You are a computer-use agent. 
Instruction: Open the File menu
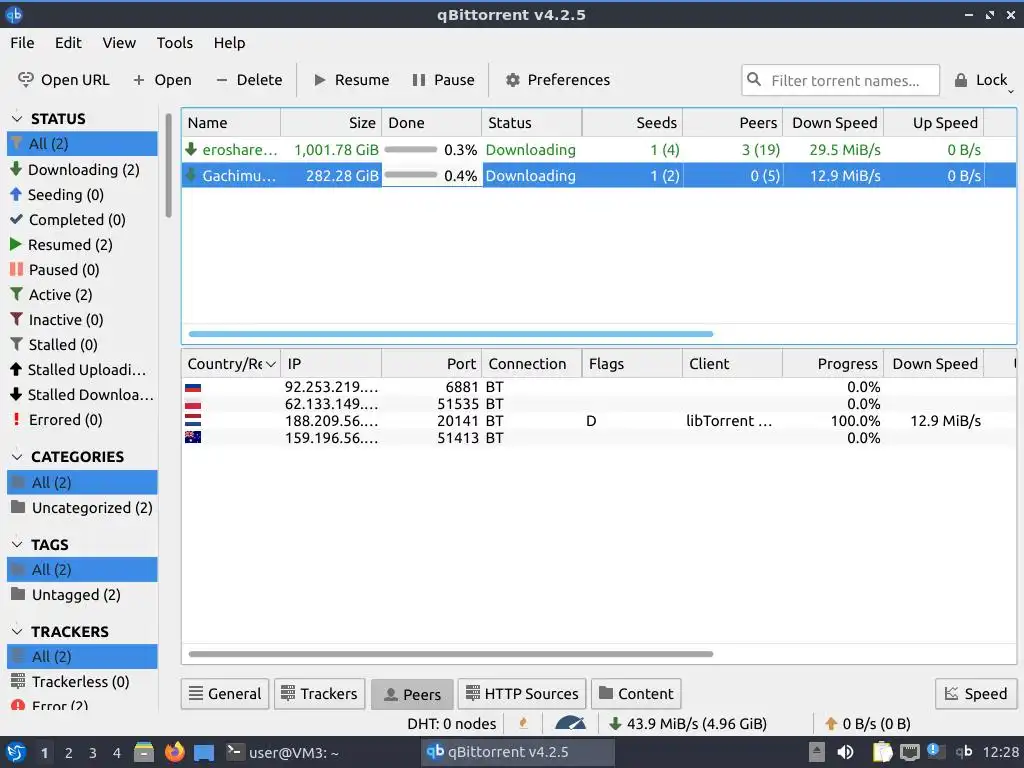[22, 42]
